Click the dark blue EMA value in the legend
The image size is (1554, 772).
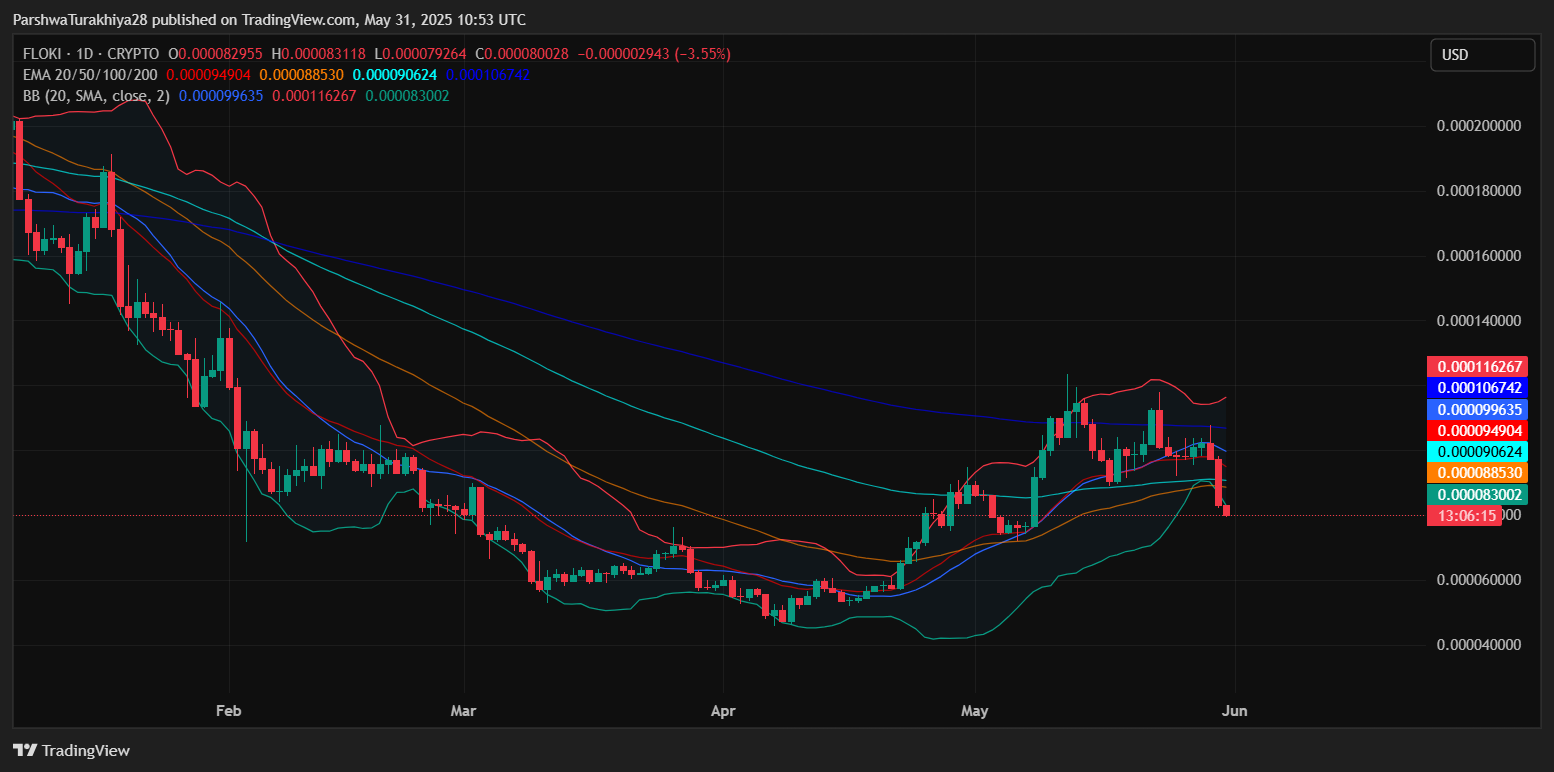[488, 75]
